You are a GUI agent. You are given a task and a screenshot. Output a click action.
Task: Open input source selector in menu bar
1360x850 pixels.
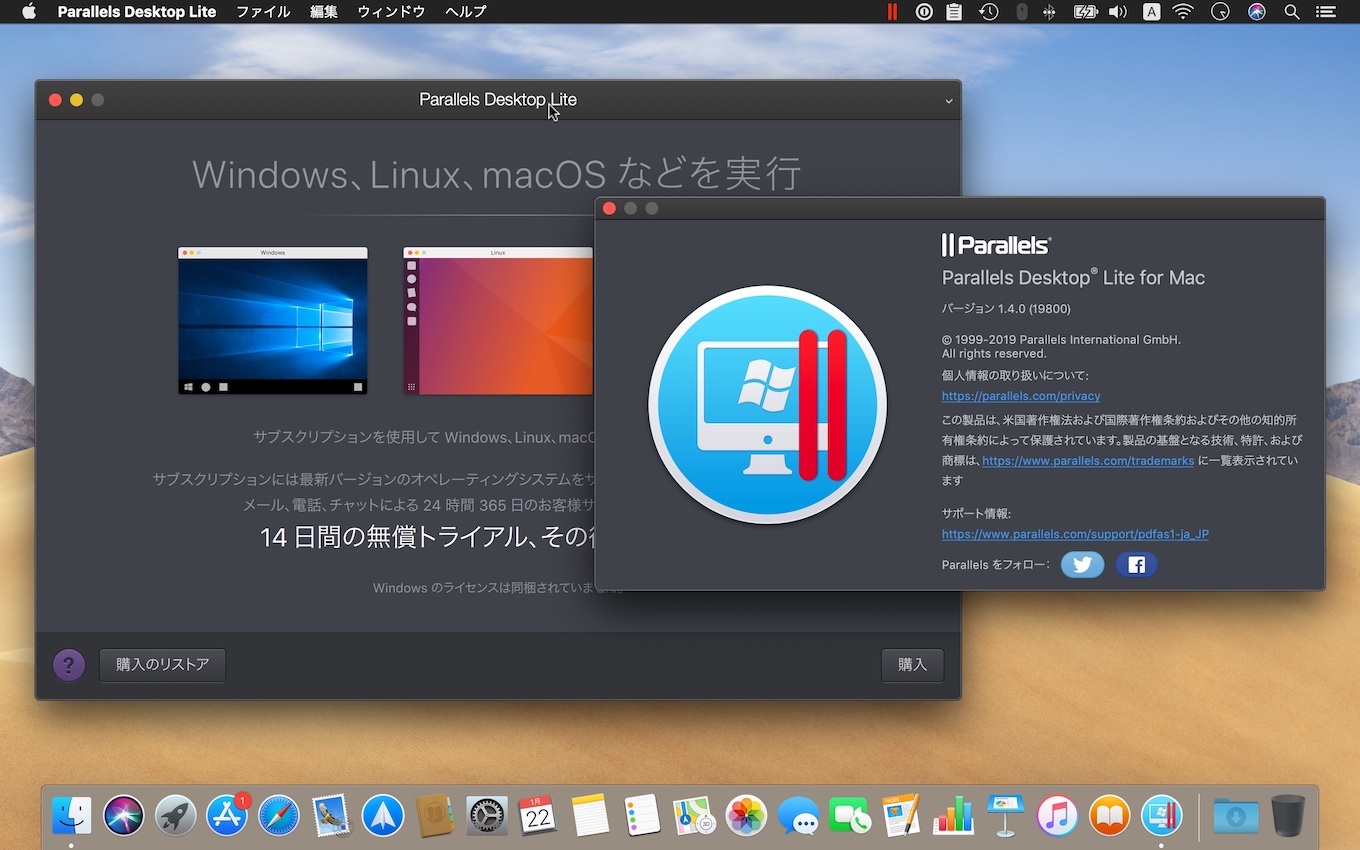pos(1151,12)
